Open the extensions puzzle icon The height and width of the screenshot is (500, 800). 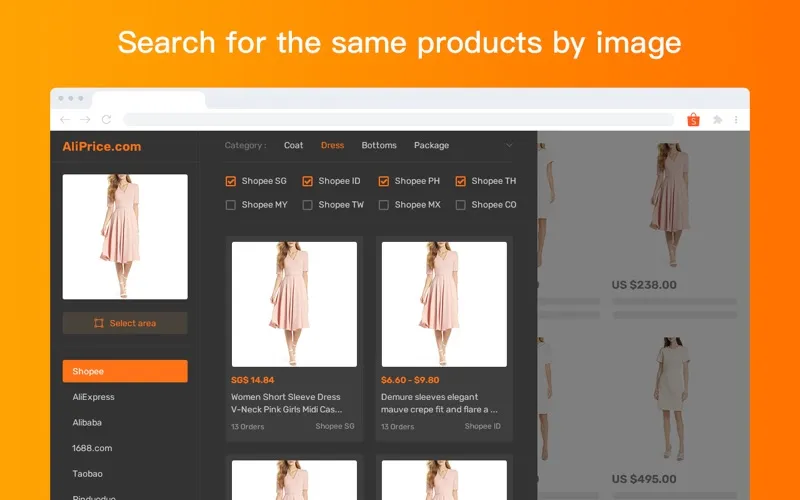[717, 120]
